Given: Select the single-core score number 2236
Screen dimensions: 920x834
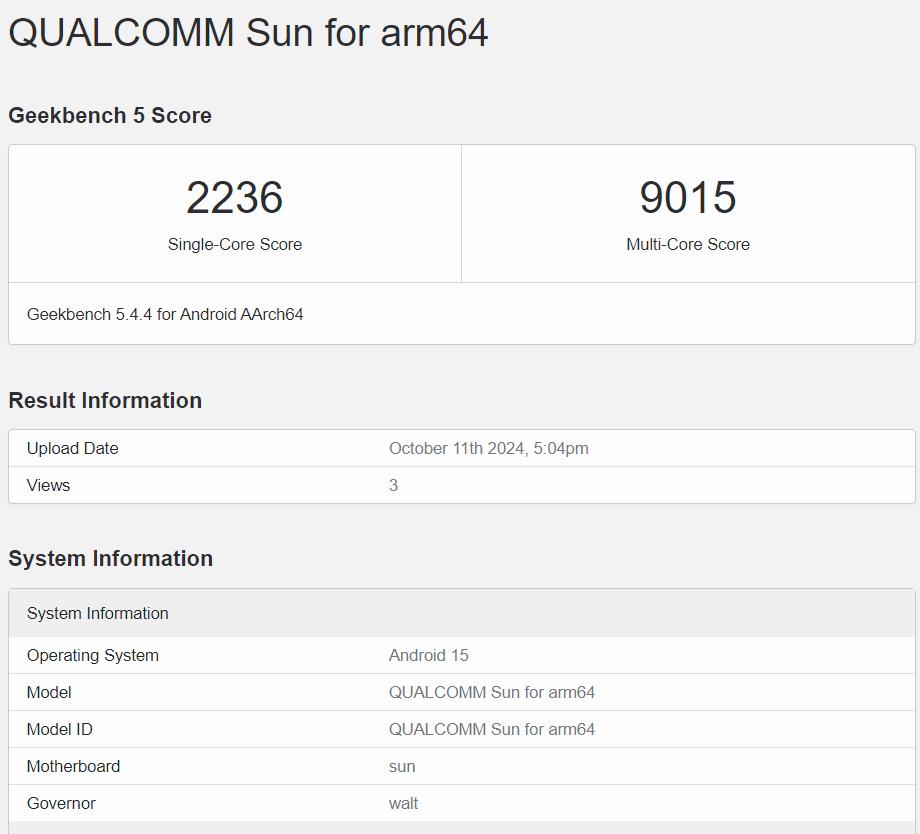Looking at the screenshot, I should (x=235, y=197).
